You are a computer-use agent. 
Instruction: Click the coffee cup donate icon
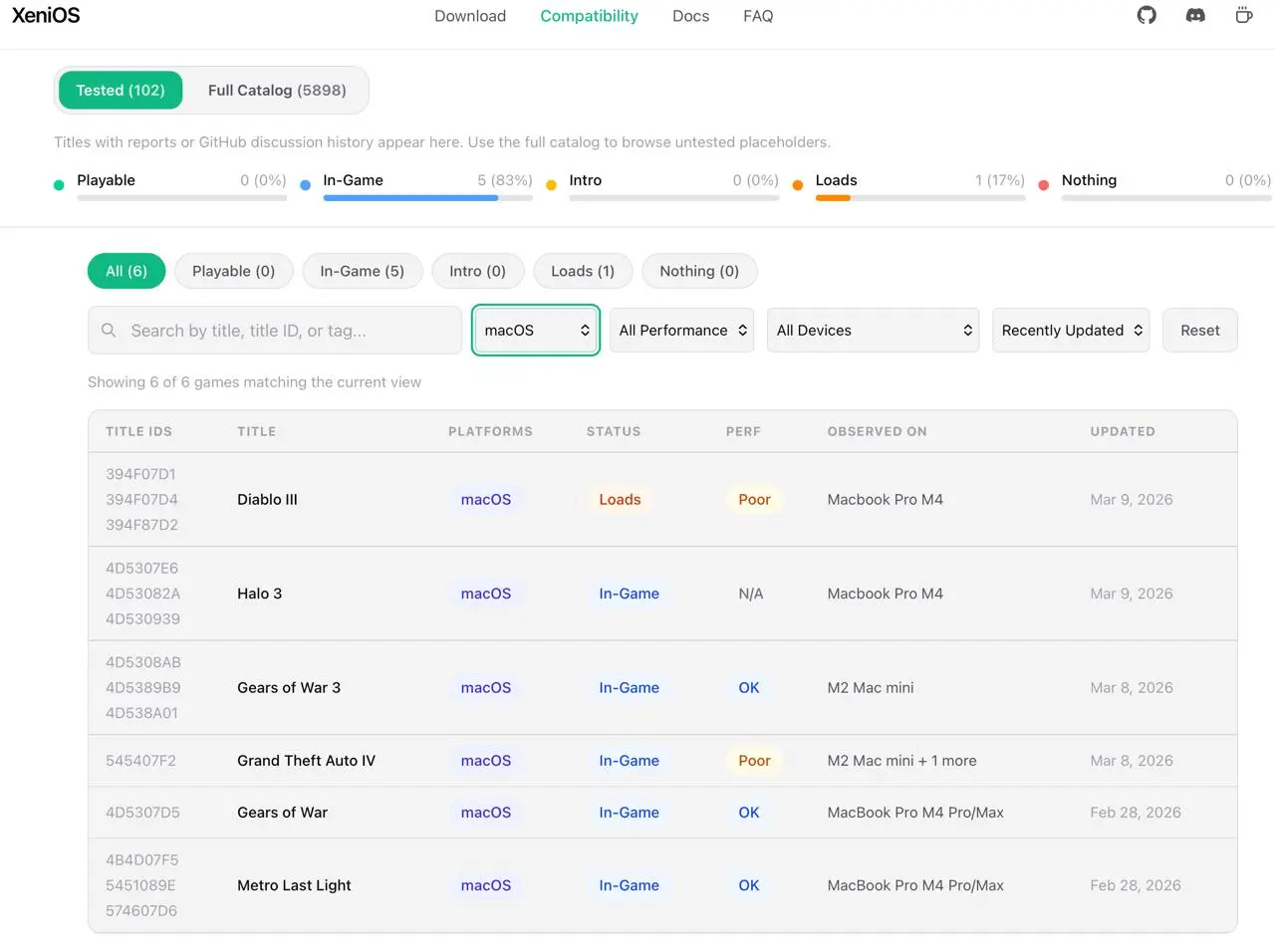1244,16
